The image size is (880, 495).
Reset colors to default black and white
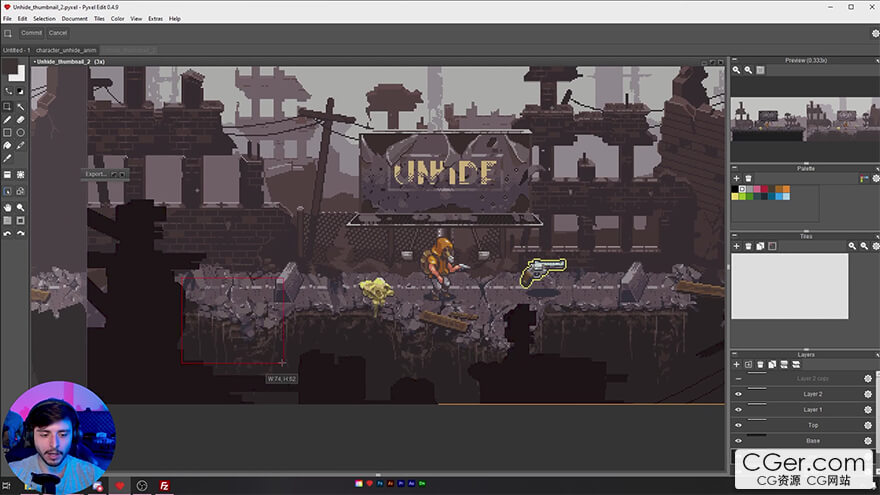coord(21,91)
